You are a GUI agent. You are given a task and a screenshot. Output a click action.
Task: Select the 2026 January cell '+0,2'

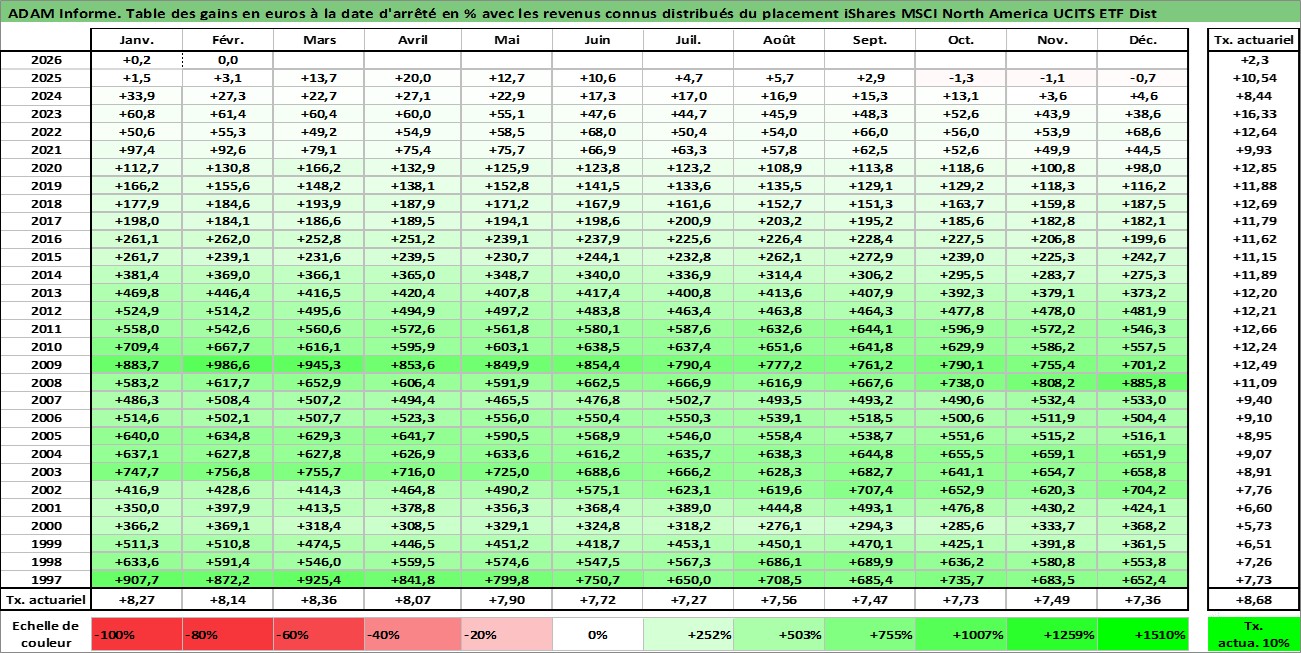(136, 60)
